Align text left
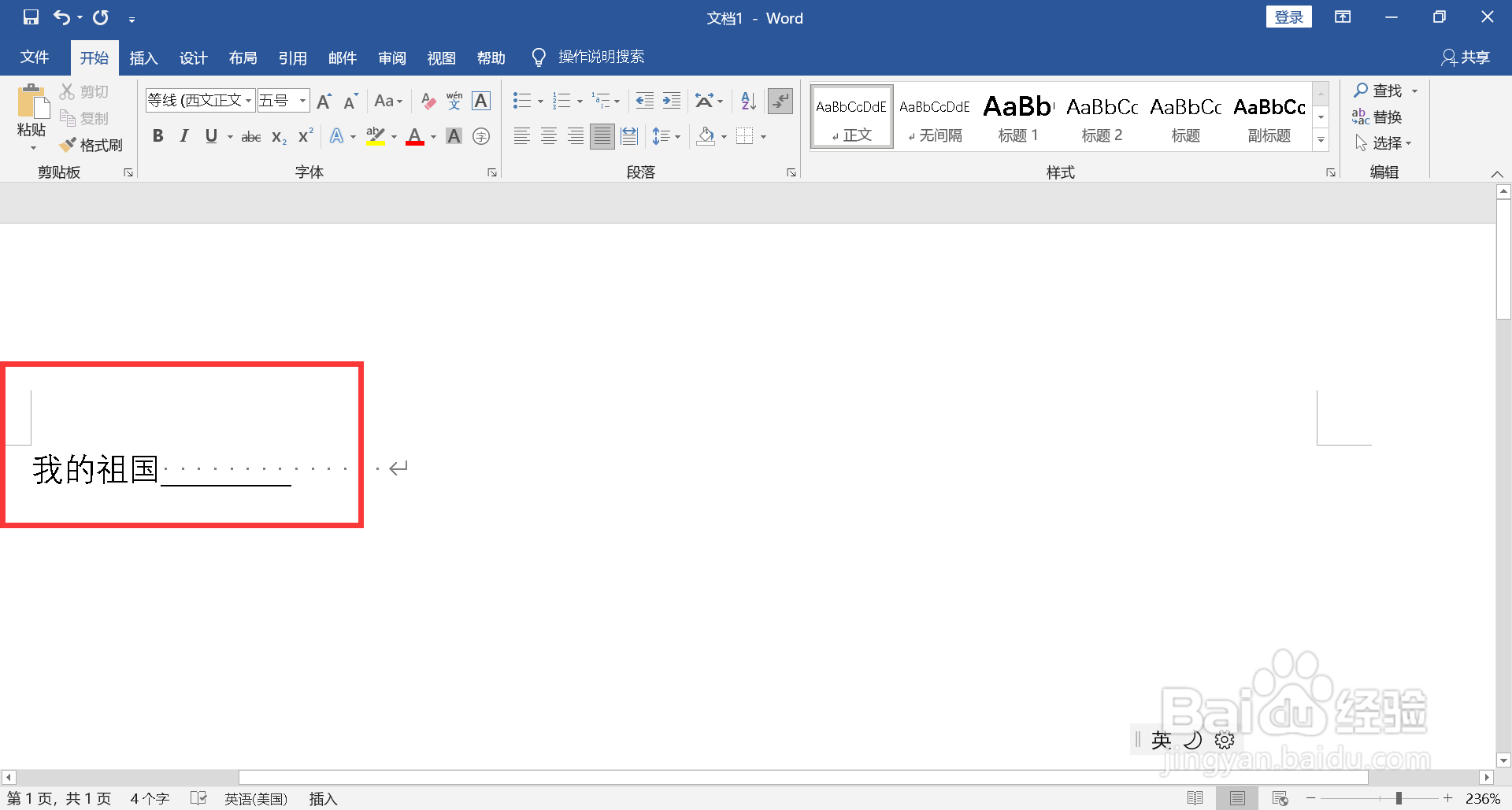 coord(521,136)
